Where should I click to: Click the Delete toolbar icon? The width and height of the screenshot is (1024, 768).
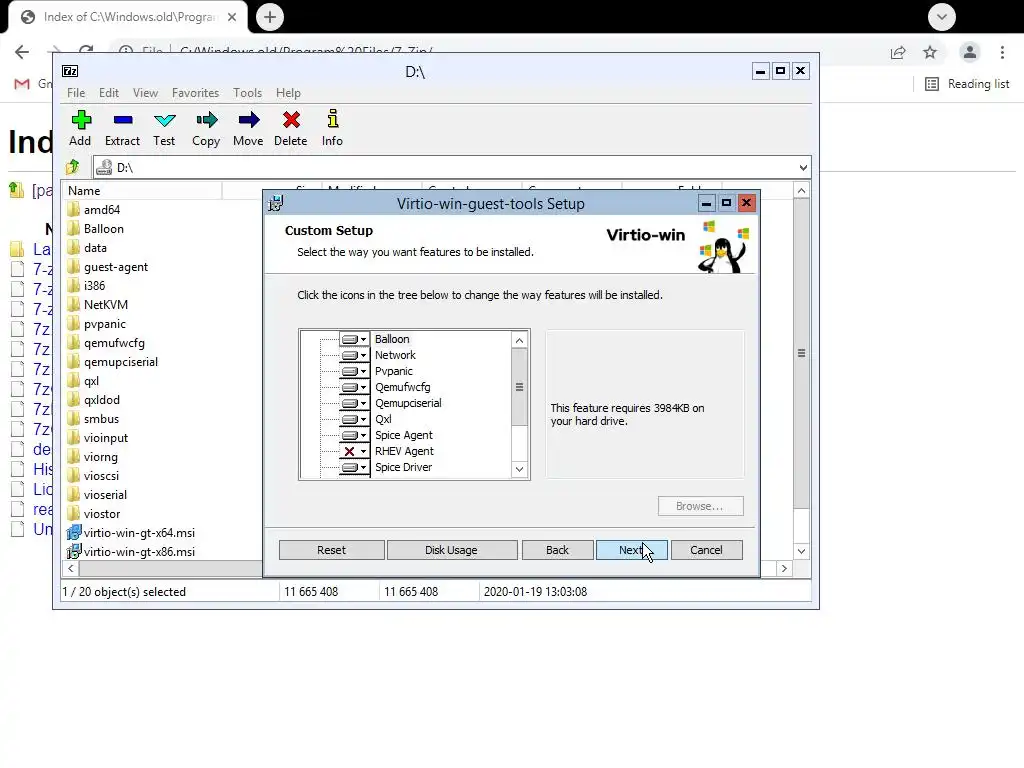click(x=291, y=128)
